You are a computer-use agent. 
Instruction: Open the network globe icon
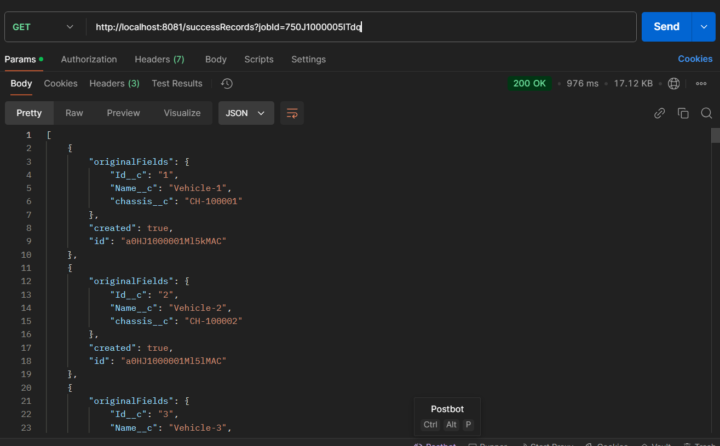point(674,84)
